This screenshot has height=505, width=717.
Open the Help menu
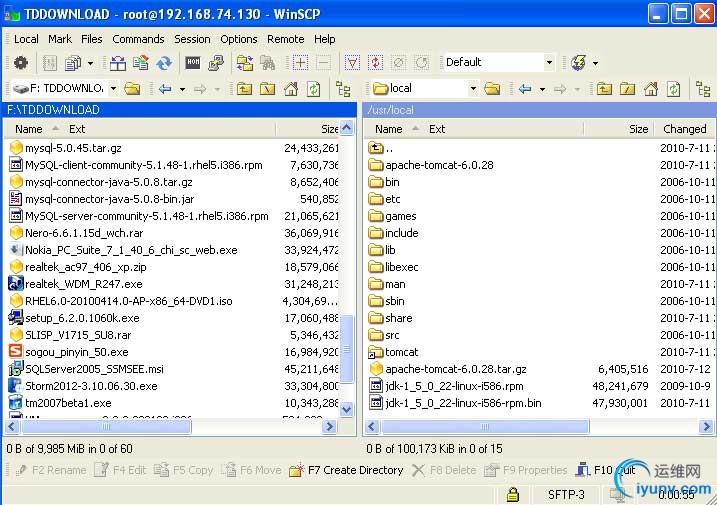pyautogui.click(x=325, y=39)
